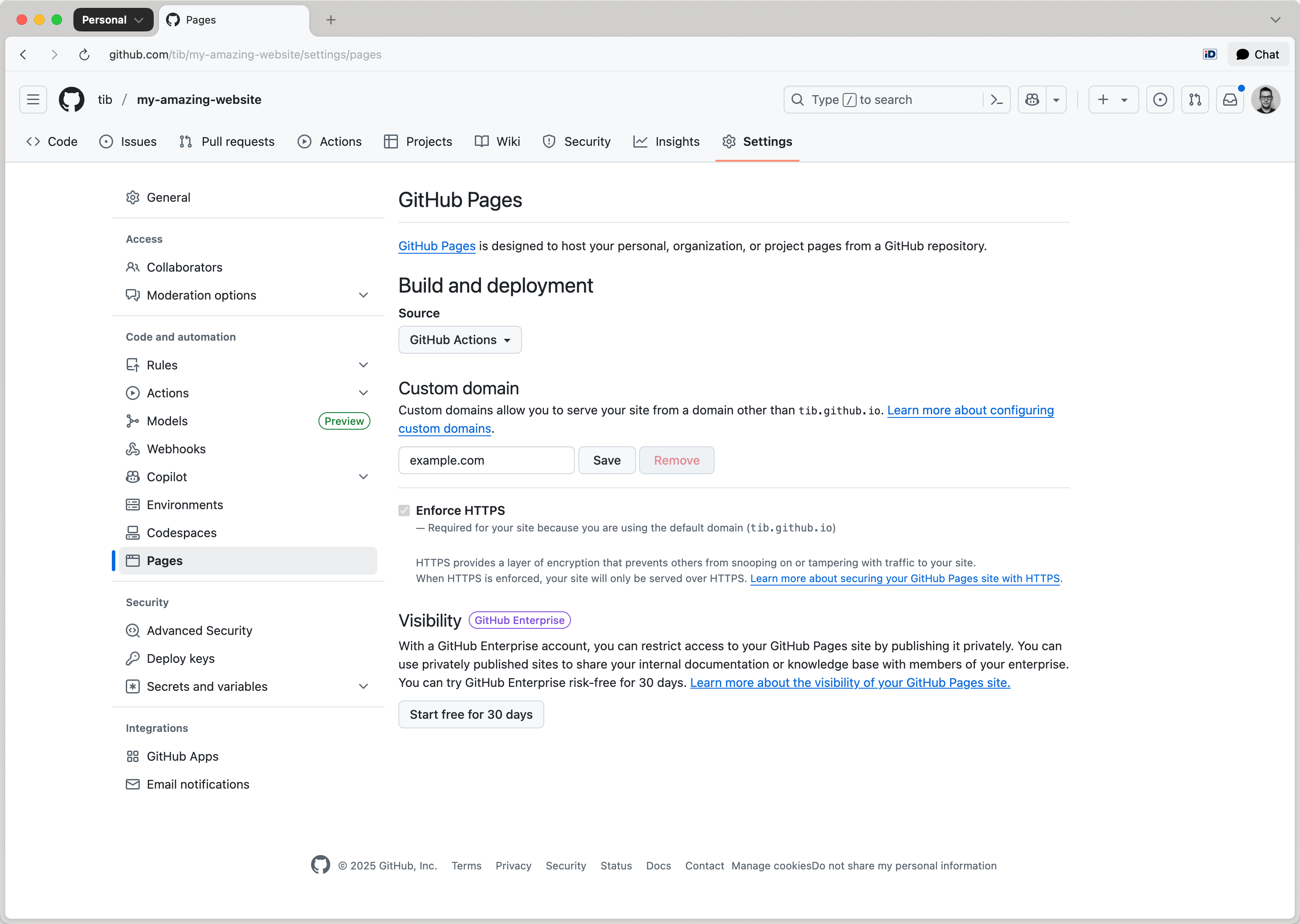Open the GitHub Actions source dropdown
Image resolution: width=1300 pixels, height=924 pixels.
pos(460,340)
